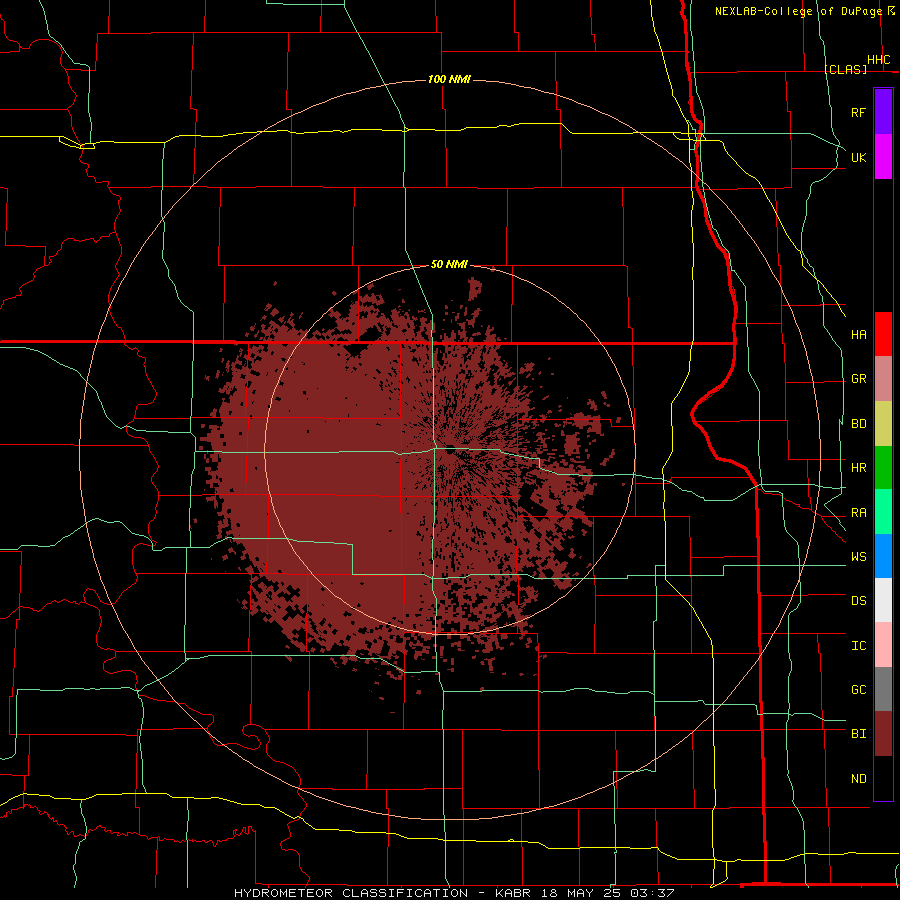This screenshot has height=900, width=900.
Task: Click the UK magenta legend swatch
Action: [883, 157]
